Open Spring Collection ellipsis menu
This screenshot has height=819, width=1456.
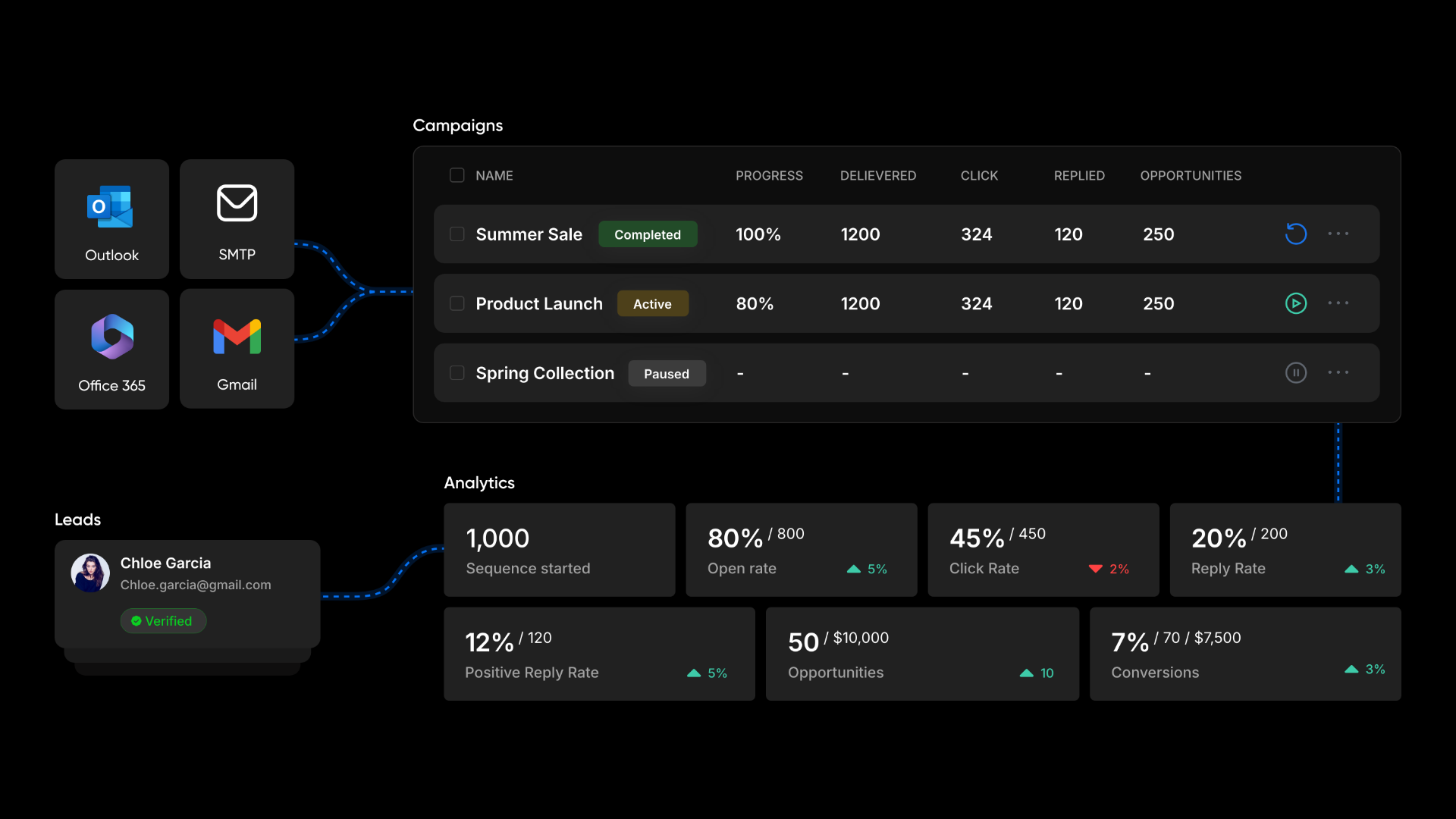click(1338, 372)
